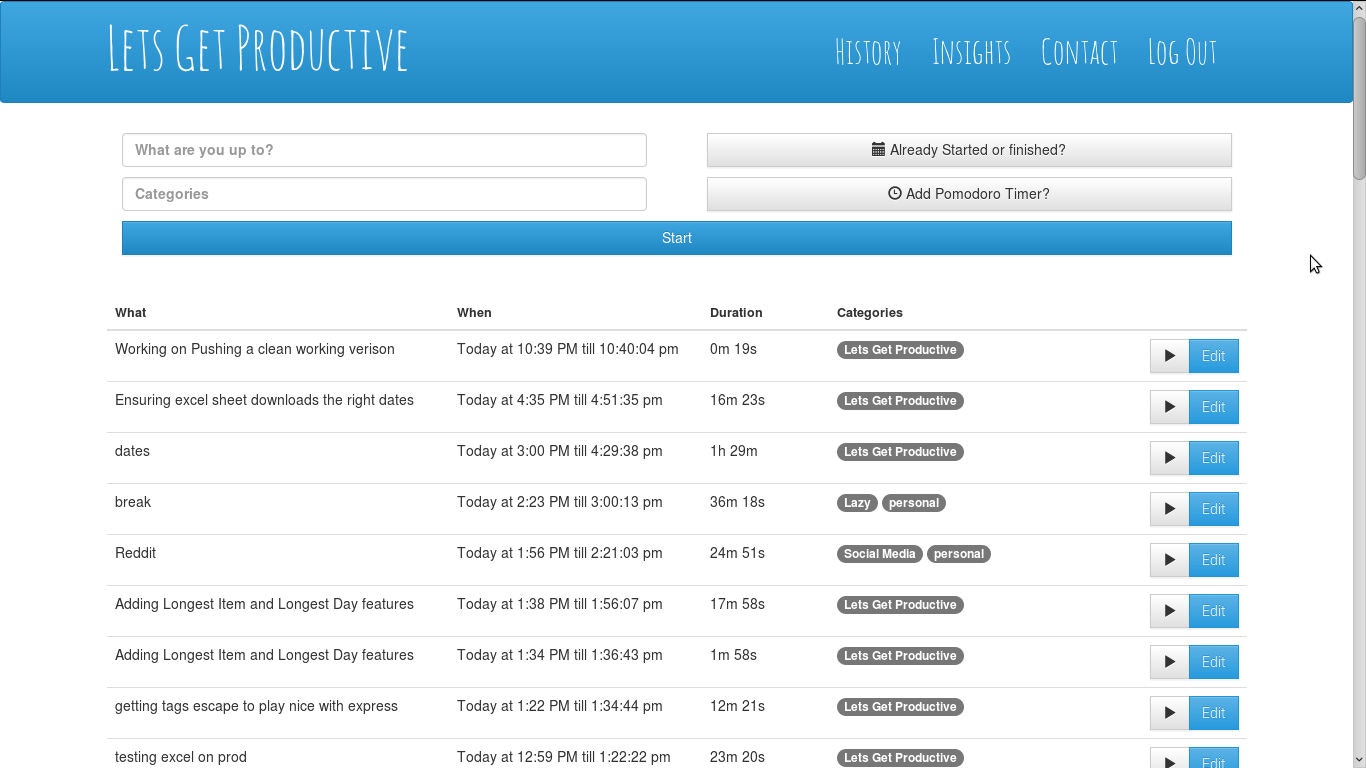The height and width of the screenshot is (768, 1366).
Task: Play the 'testing excel on prod' activity
Action: pyautogui.click(x=1169, y=760)
